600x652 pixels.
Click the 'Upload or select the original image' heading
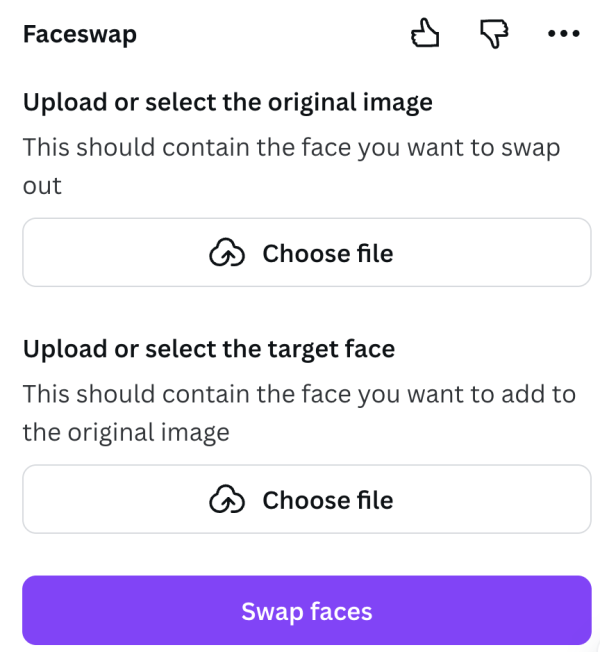227,102
